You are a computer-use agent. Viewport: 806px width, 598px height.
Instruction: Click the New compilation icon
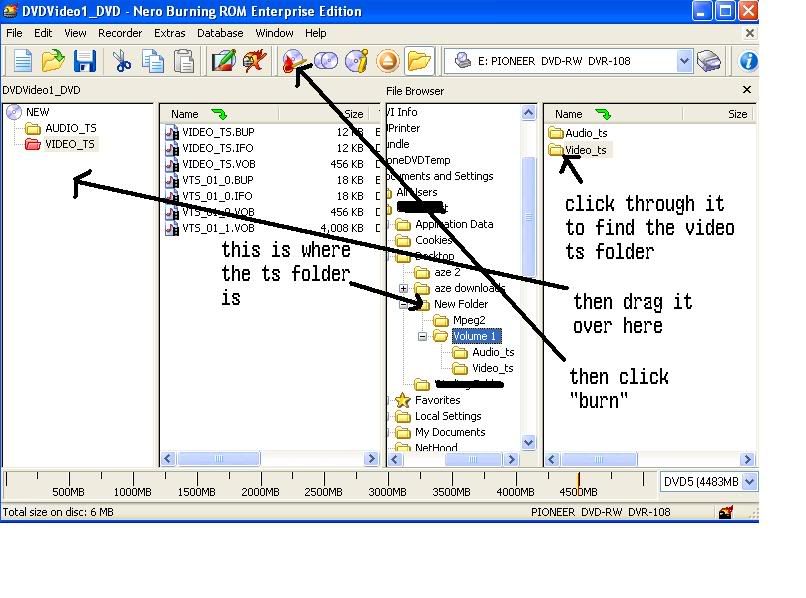[21, 61]
